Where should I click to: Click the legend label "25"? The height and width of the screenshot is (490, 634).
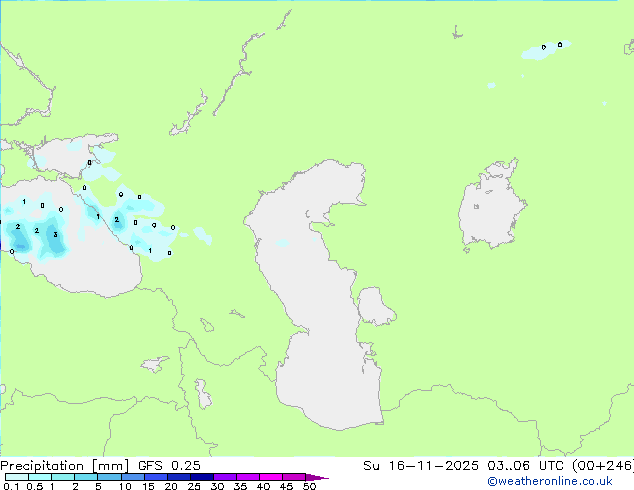pyautogui.click(x=194, y=486)
